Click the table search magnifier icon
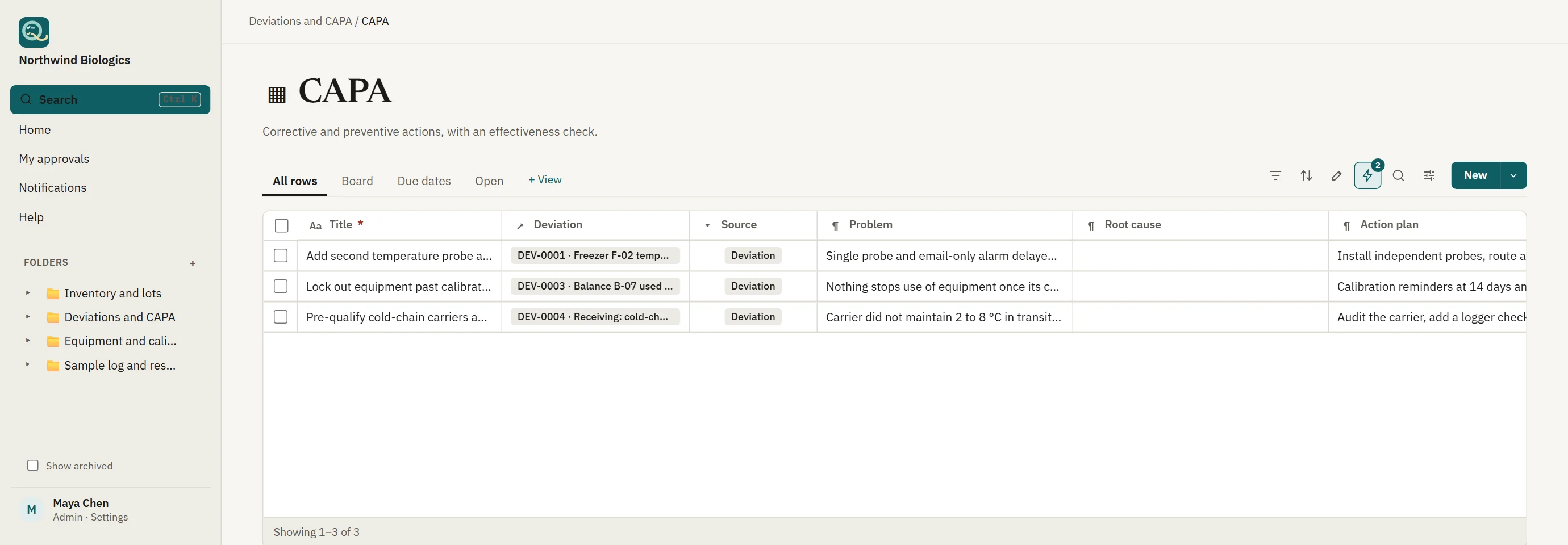Viewport: 1568px width, 545px height. tap(1399, 176)
